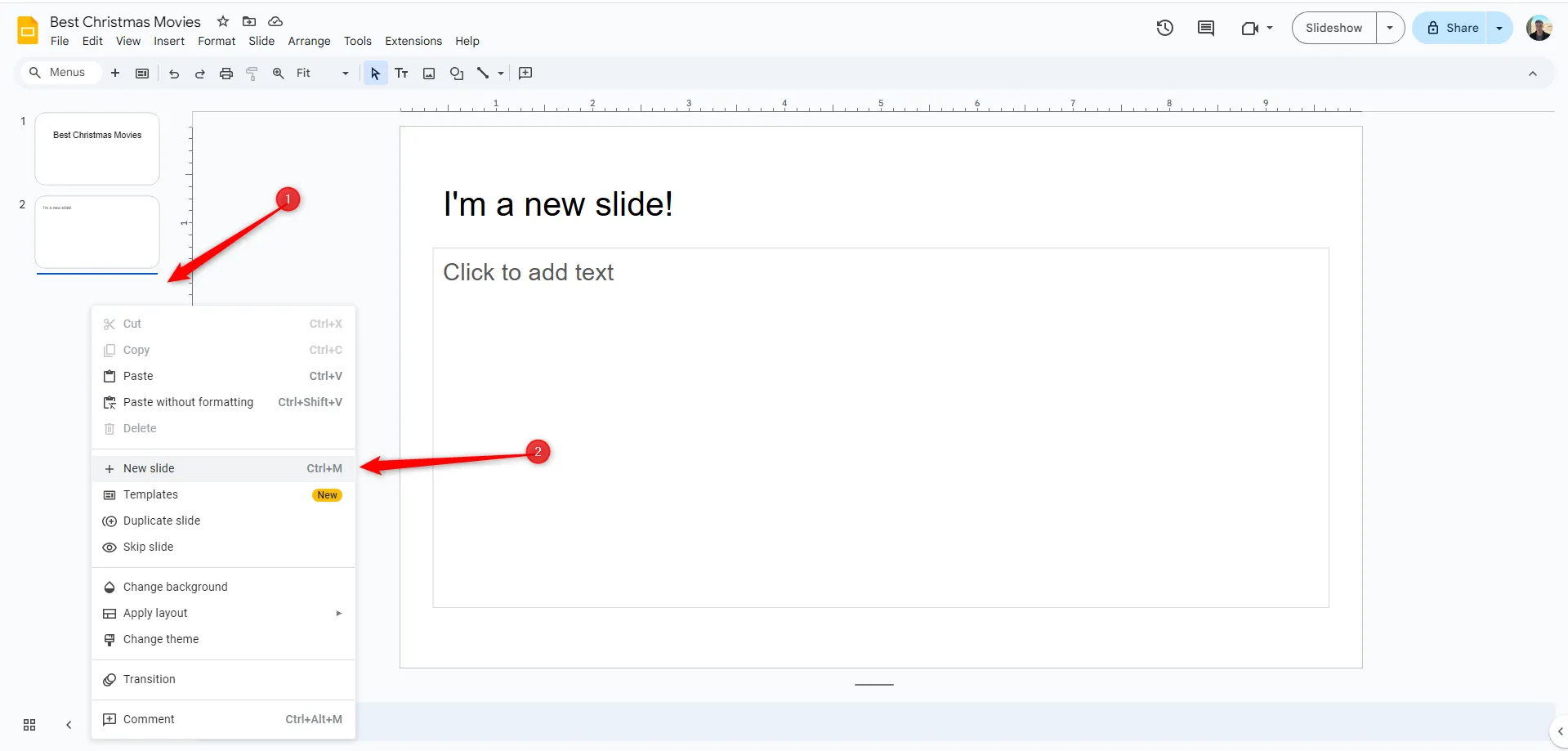This screenshot has width=1568, height=751.
Task: Click the speaker notes drag handle
Action: coord(874,685)
